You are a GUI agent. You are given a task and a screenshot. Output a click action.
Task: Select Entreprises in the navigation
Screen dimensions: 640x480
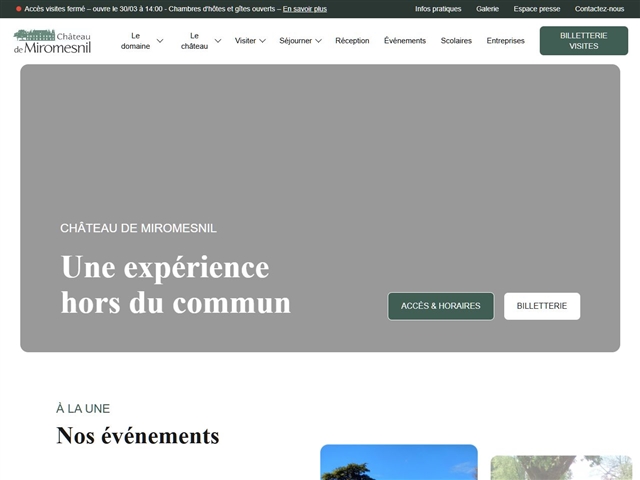pos(505,41)
